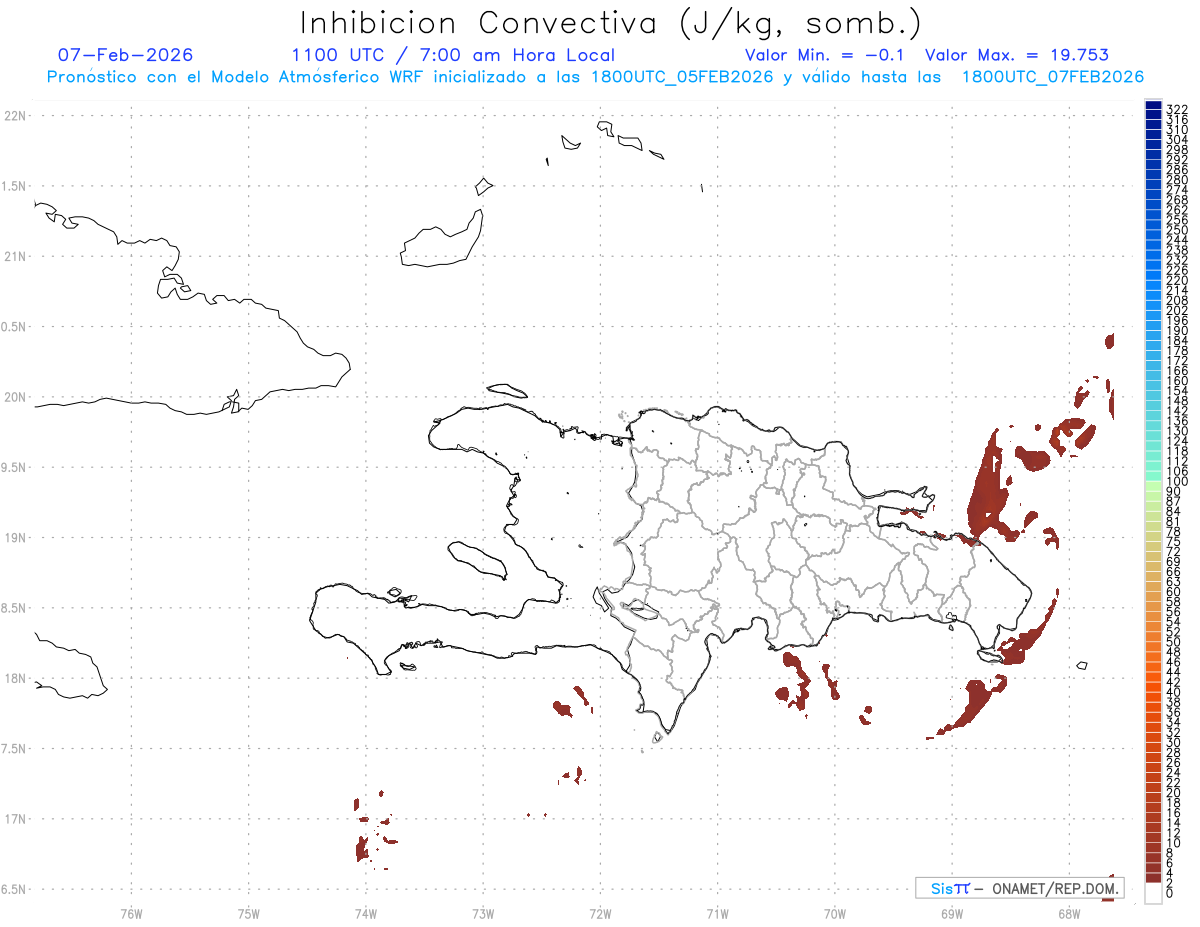Click the "76W" longitude label
1200x927 pixels.
(131, 913)
